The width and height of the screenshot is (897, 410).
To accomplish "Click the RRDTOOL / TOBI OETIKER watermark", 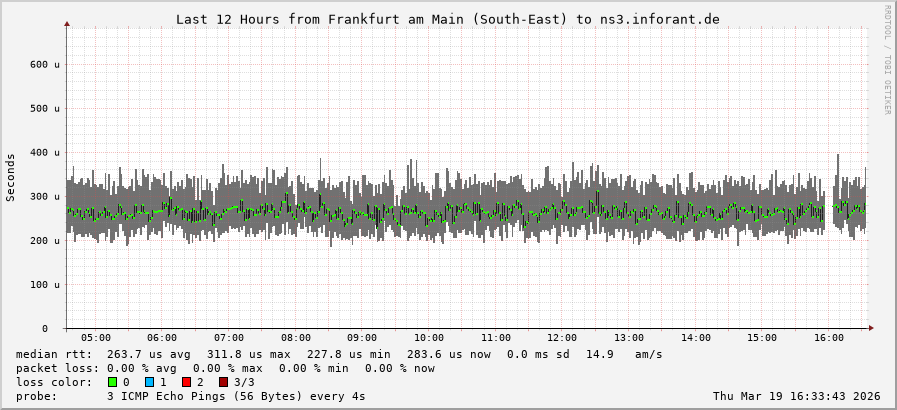I will coord(887,58).
